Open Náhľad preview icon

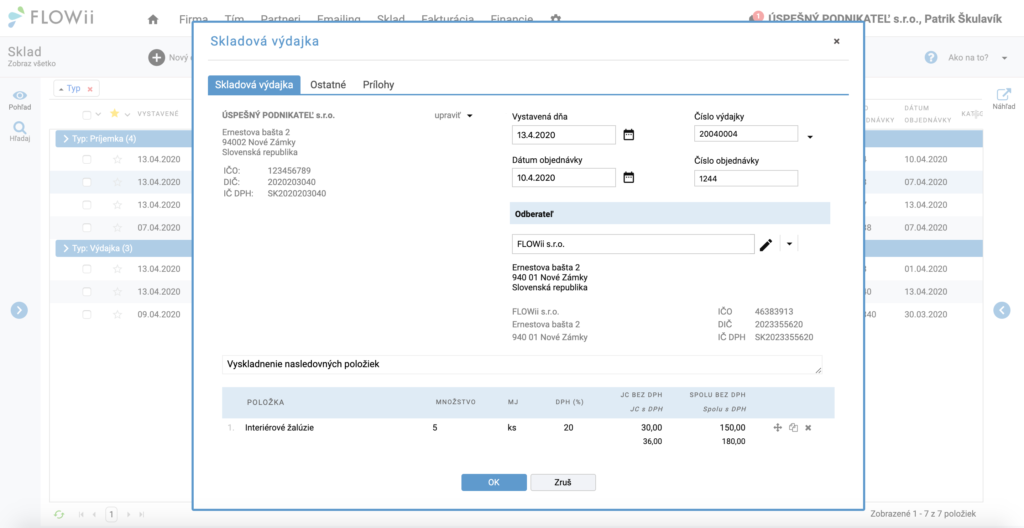[1003, 93]
